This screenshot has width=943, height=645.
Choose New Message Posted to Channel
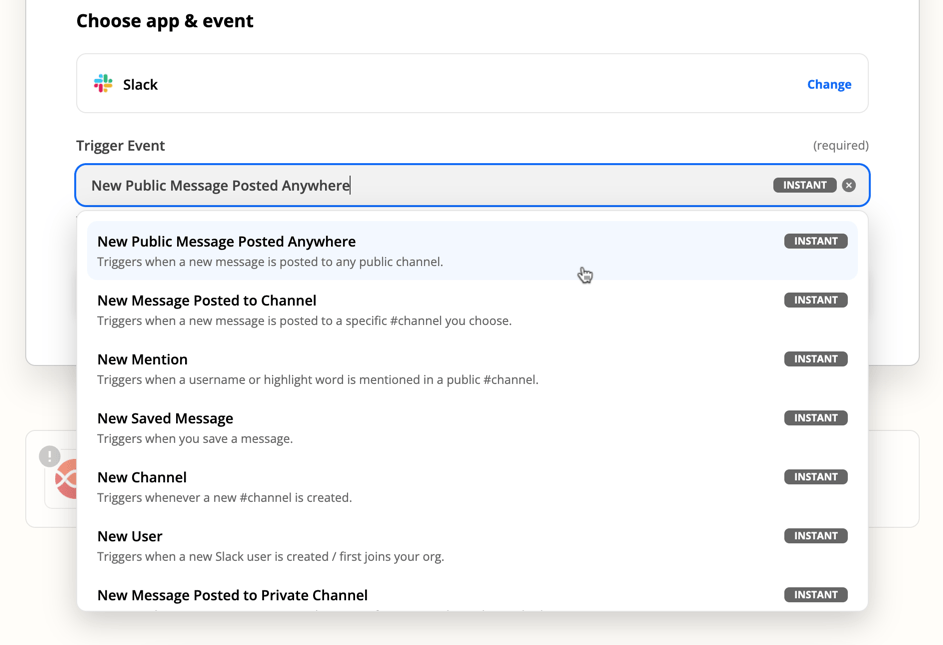pyautogui.click(x=472, y=309)
